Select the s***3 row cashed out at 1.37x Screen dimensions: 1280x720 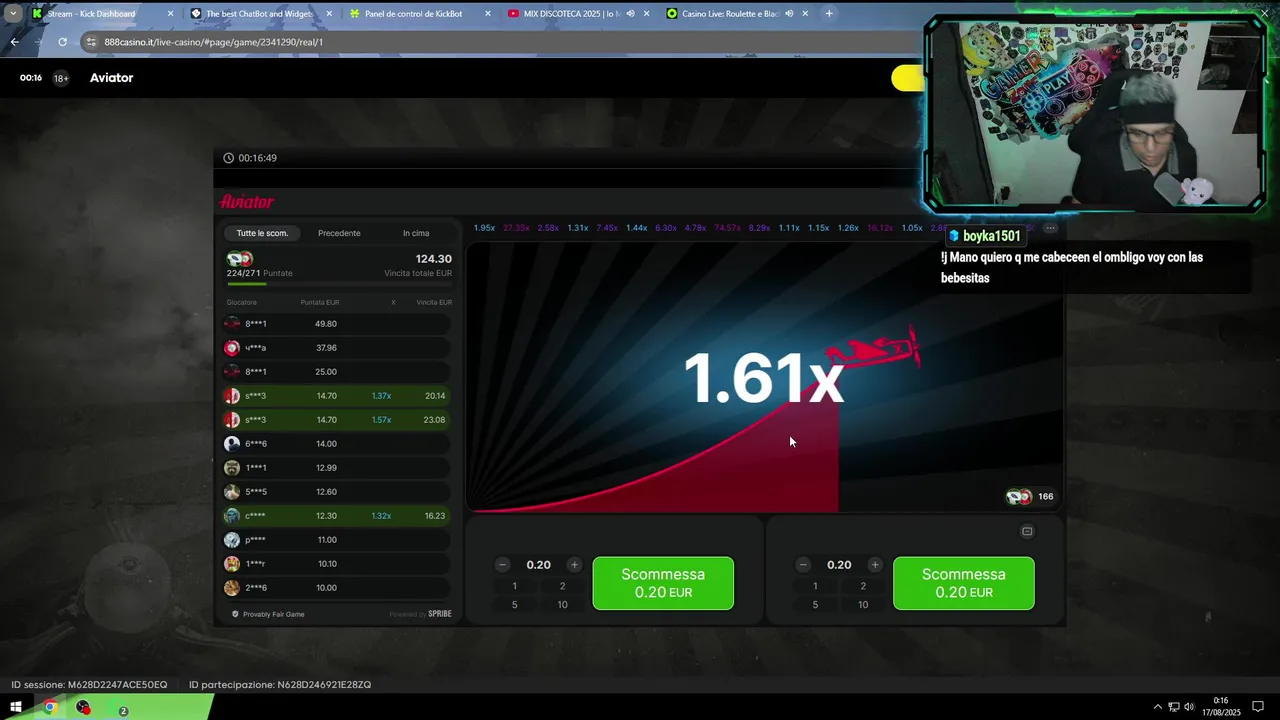337,396
